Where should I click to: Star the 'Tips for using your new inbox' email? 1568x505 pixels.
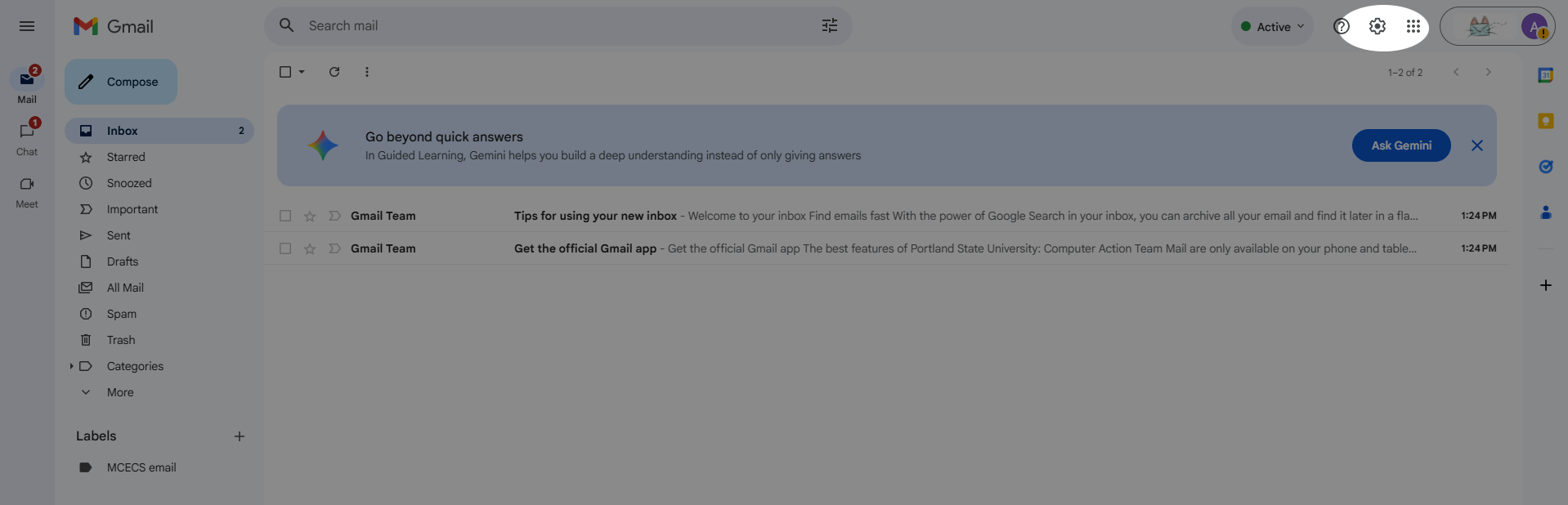point(310,216)
